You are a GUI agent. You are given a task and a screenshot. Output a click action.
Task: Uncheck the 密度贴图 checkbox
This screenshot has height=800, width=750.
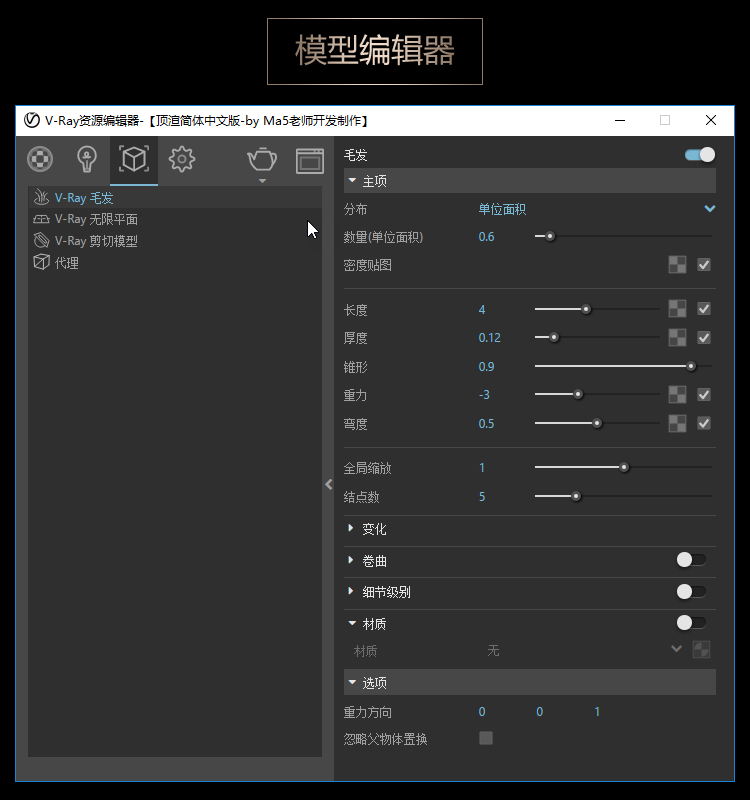pos(704,265)
